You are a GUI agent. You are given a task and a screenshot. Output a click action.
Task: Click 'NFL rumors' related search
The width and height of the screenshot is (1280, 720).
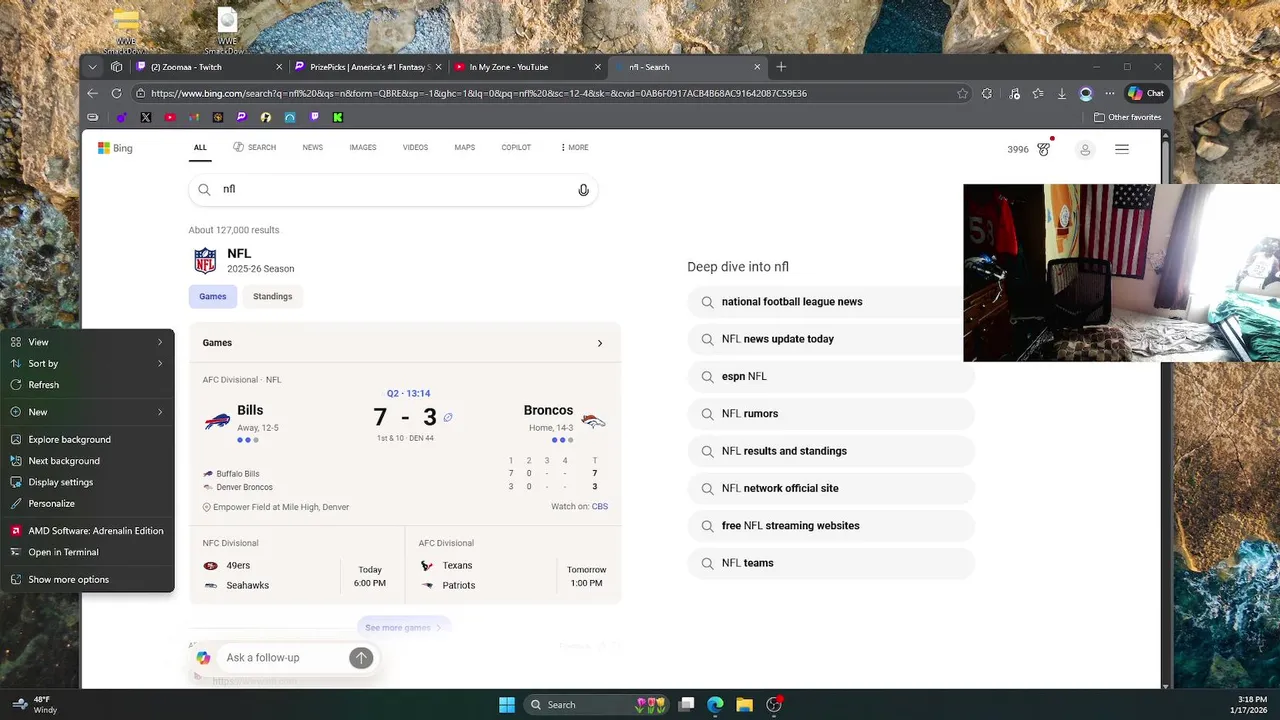tap(831, 414)
